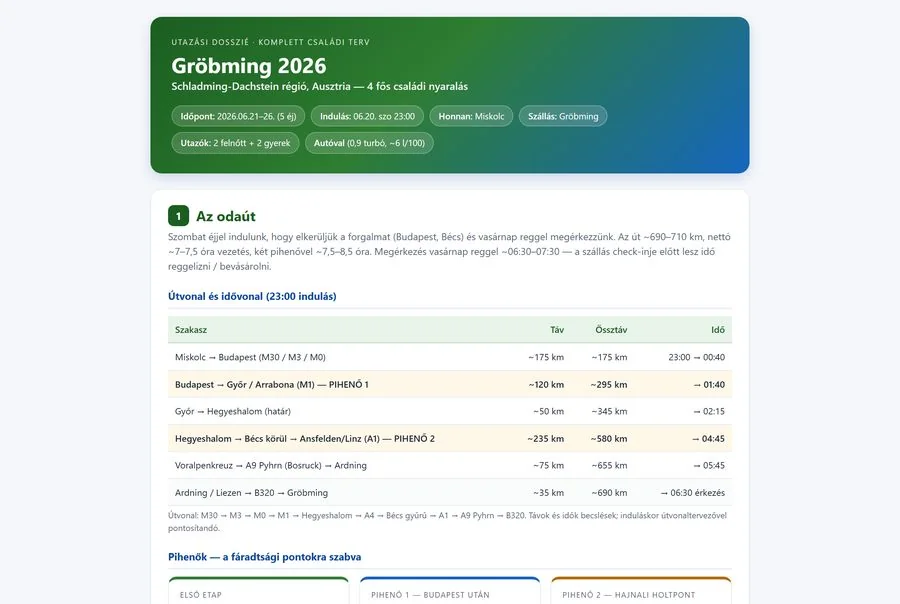The height and width of the screenshot is (604, 900).
Task: Select the Az odaút section heading
Action: [x=226, y=216]
